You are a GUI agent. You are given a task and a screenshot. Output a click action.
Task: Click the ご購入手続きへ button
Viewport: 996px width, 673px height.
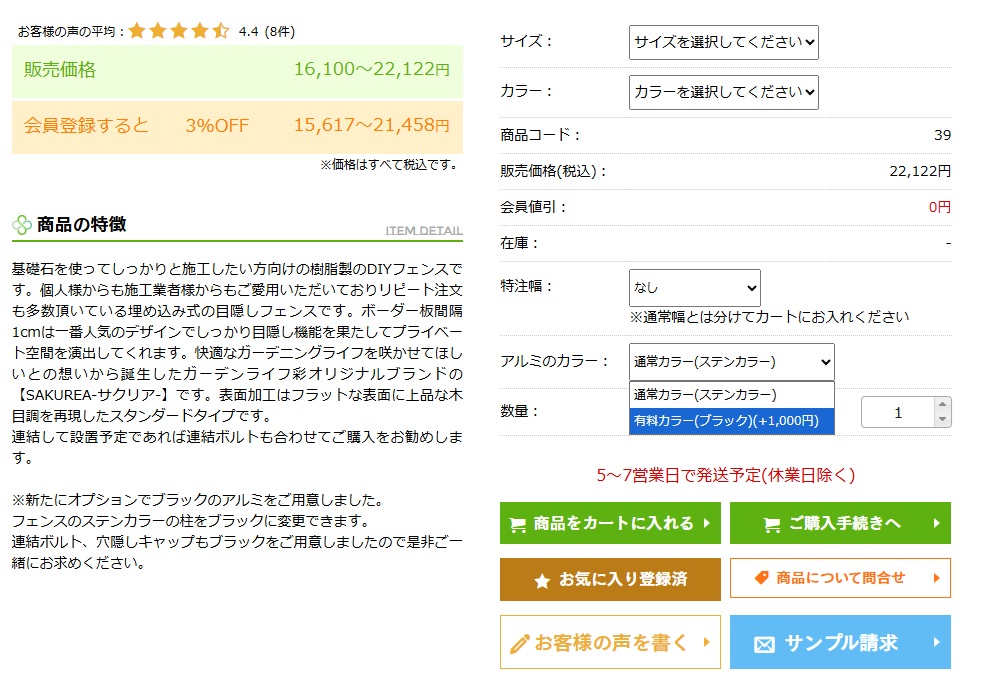tap(840, 522)
